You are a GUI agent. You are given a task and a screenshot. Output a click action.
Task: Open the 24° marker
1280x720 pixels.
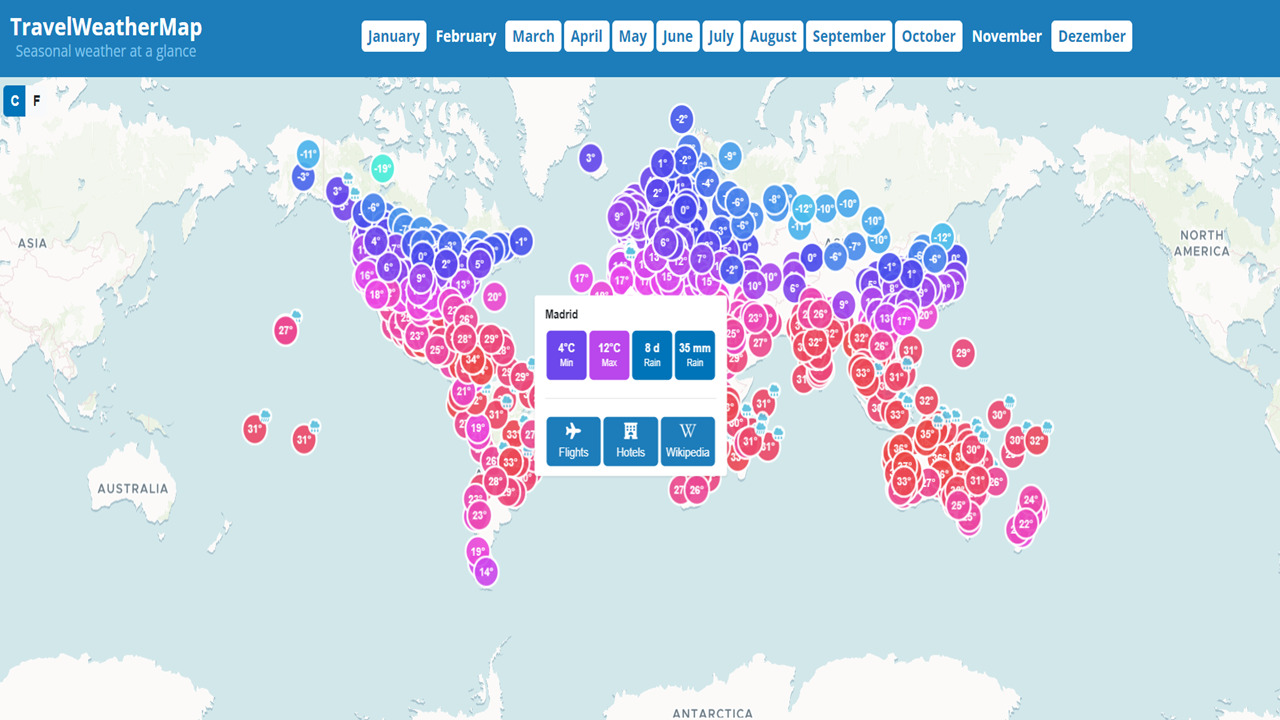tap(1031, 499)
